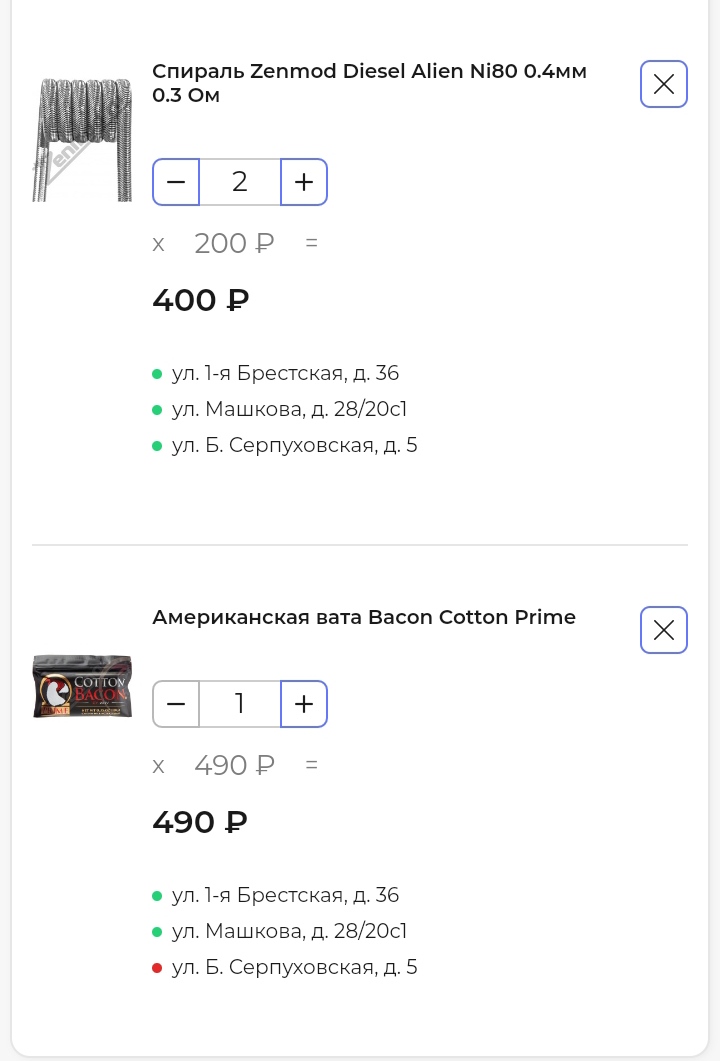Select 1-я Брестская address under Zenmod coil

[x=285, y=373]
